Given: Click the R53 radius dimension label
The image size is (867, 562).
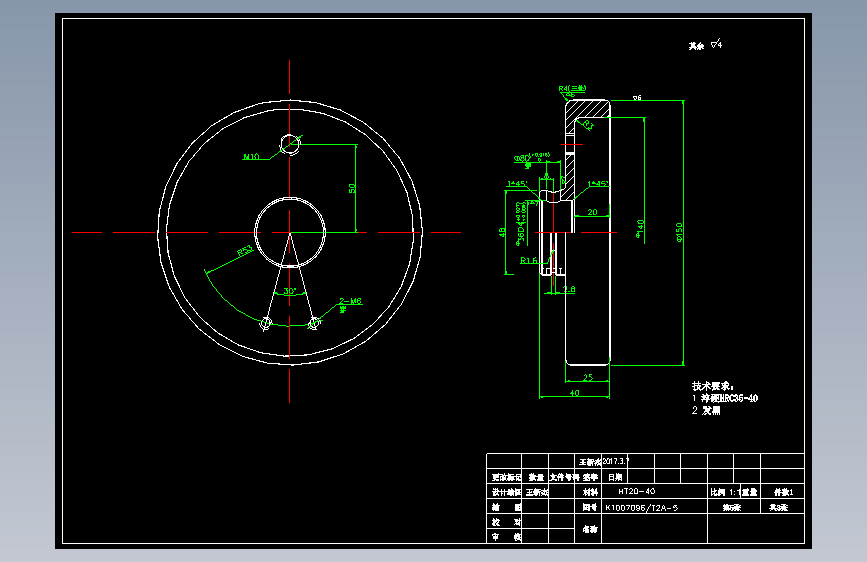Looking at the screenshot, I should (245, 251).
